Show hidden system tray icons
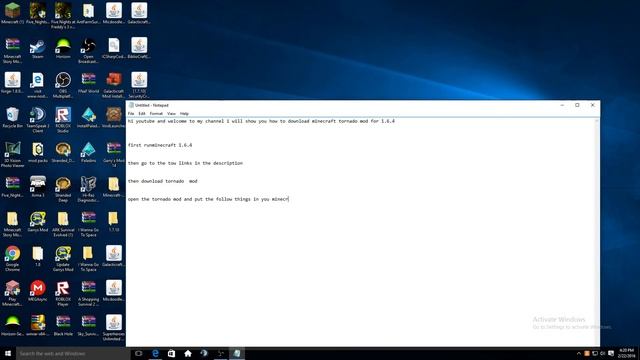 (578, 353)
